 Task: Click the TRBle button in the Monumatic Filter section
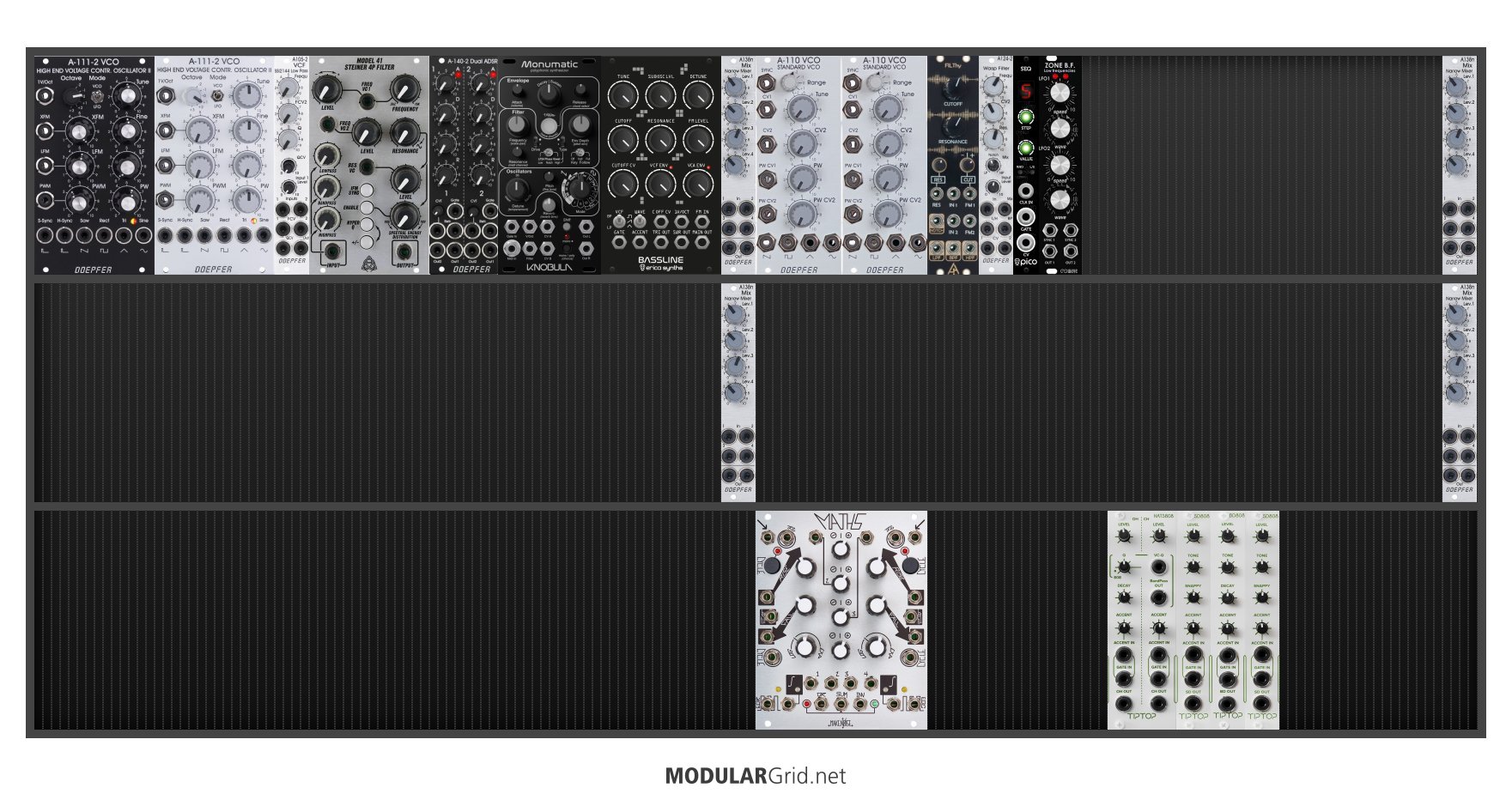click(x=549, y=125)
